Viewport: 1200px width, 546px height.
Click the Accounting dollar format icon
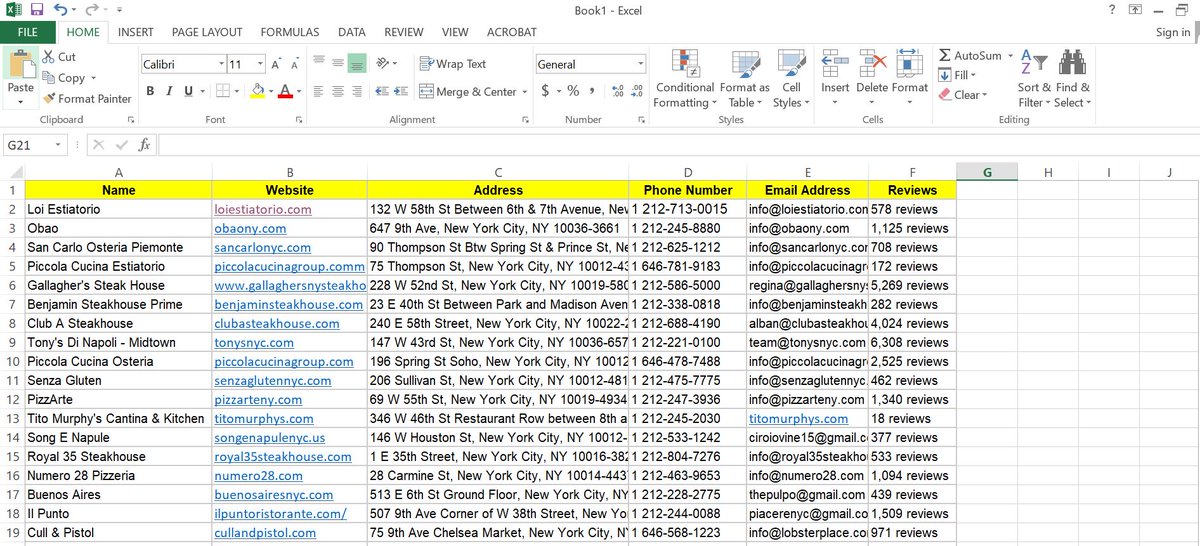[545, 91]
